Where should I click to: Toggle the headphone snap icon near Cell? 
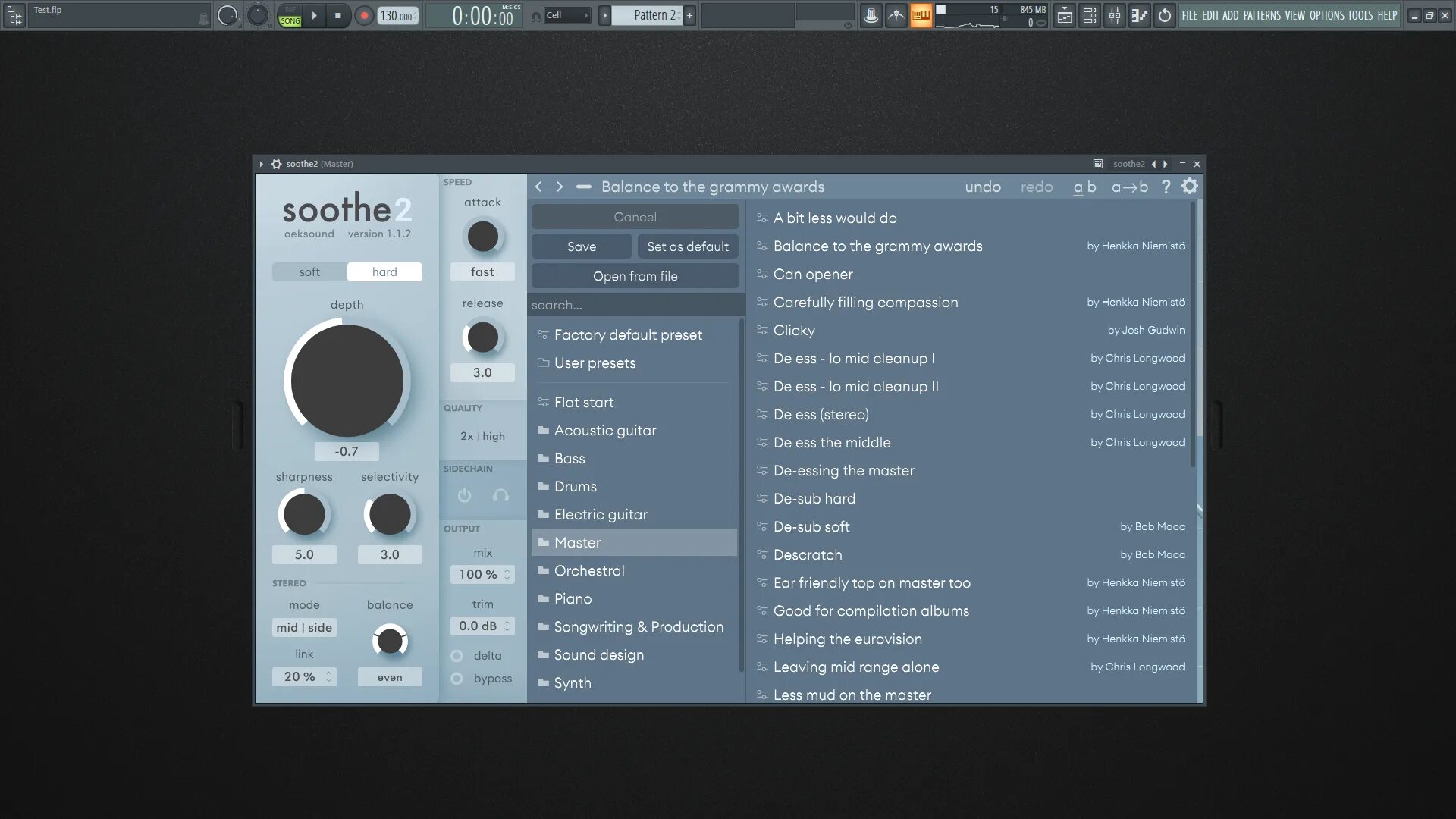pyautogui.click(x=536, y=16)
